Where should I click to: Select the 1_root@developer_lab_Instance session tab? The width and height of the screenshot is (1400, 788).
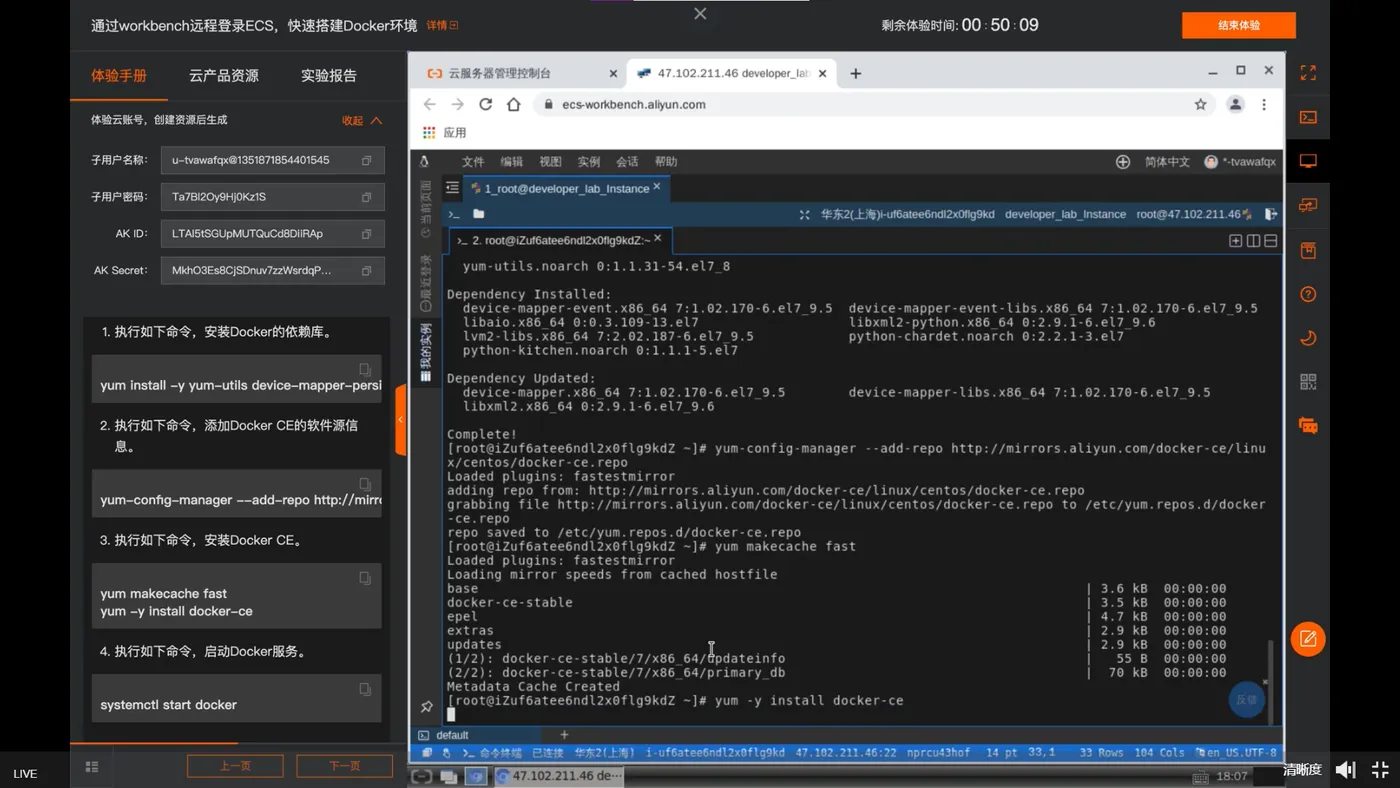[x=567, y=188]
